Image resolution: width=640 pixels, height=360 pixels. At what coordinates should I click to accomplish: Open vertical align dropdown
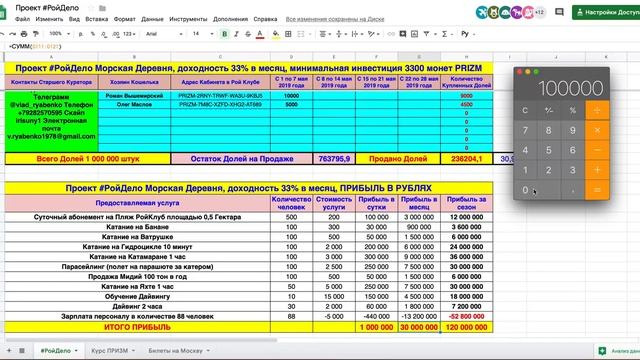pyautogui.click(x=341, y=34)
